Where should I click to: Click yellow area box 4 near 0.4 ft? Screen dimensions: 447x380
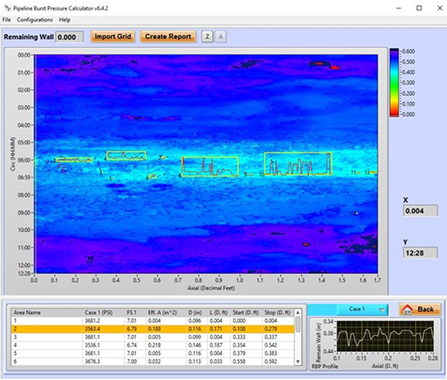(x=126, y=156)
